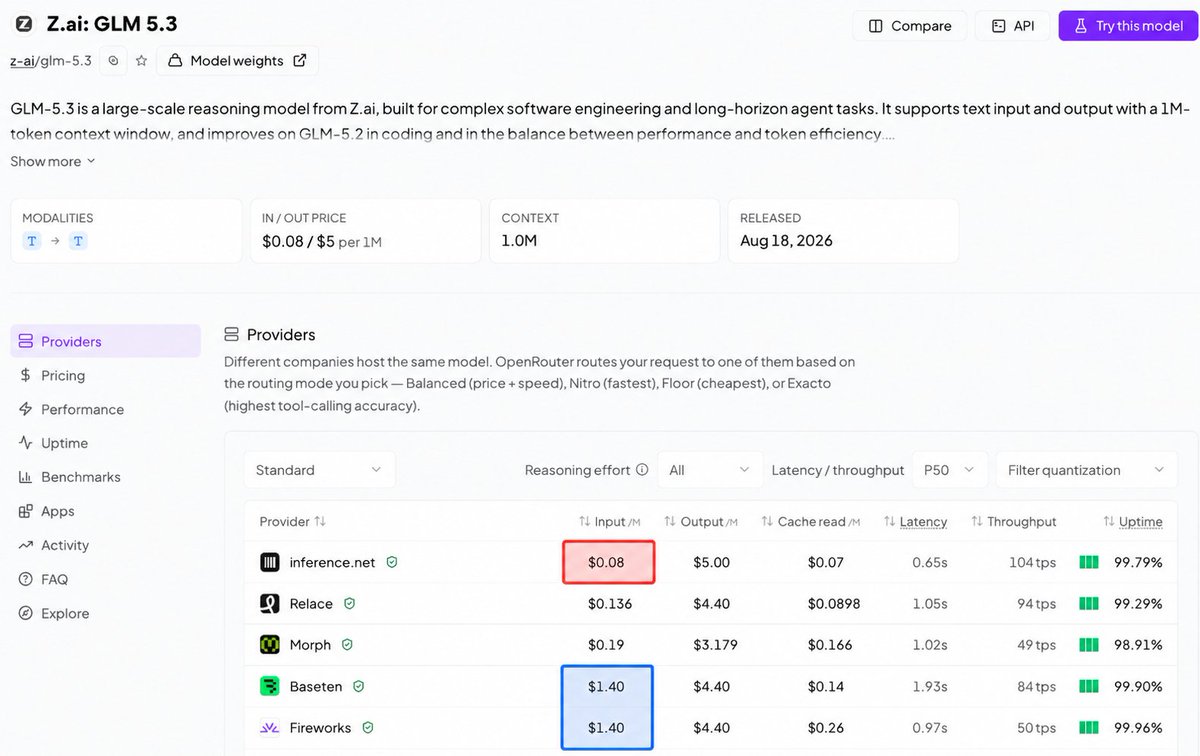Click the Reasoning effort info icon
The height and width of the screenshot is (756, 1200).
pyautogui.click(x=642, y=470)
